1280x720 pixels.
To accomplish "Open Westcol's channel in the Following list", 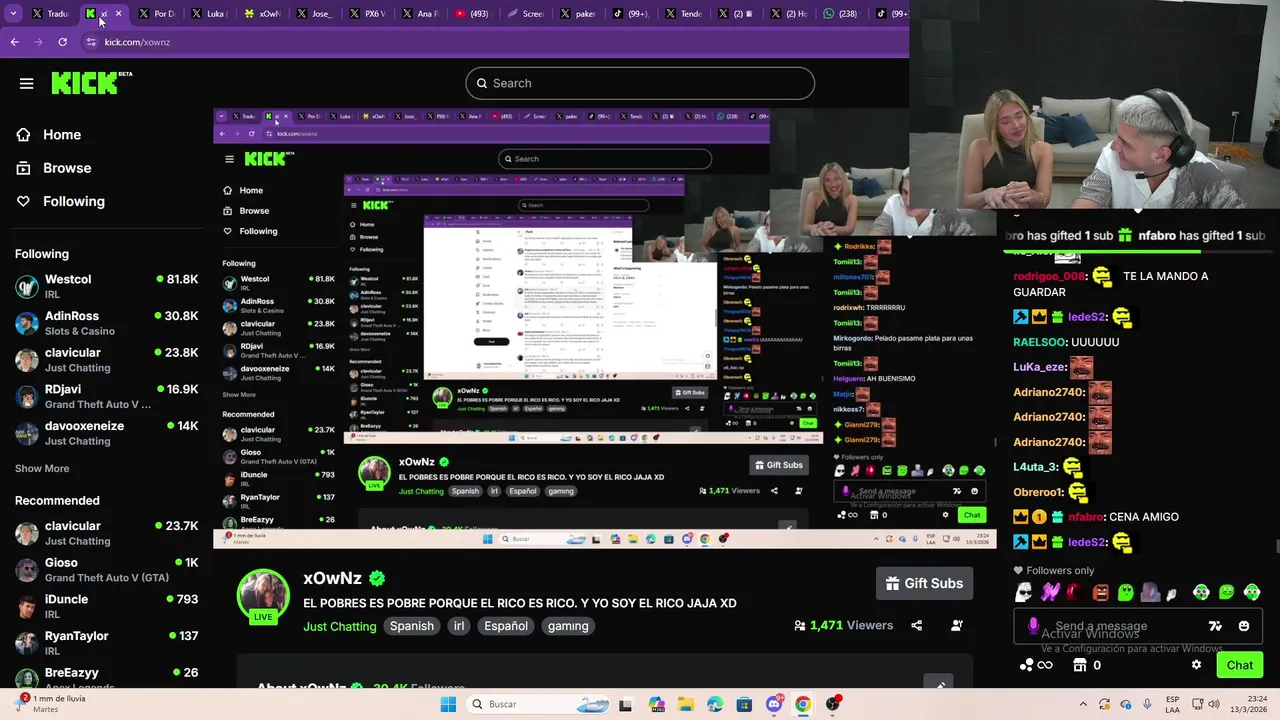I will pyautogui.click(x=106, y=286).
